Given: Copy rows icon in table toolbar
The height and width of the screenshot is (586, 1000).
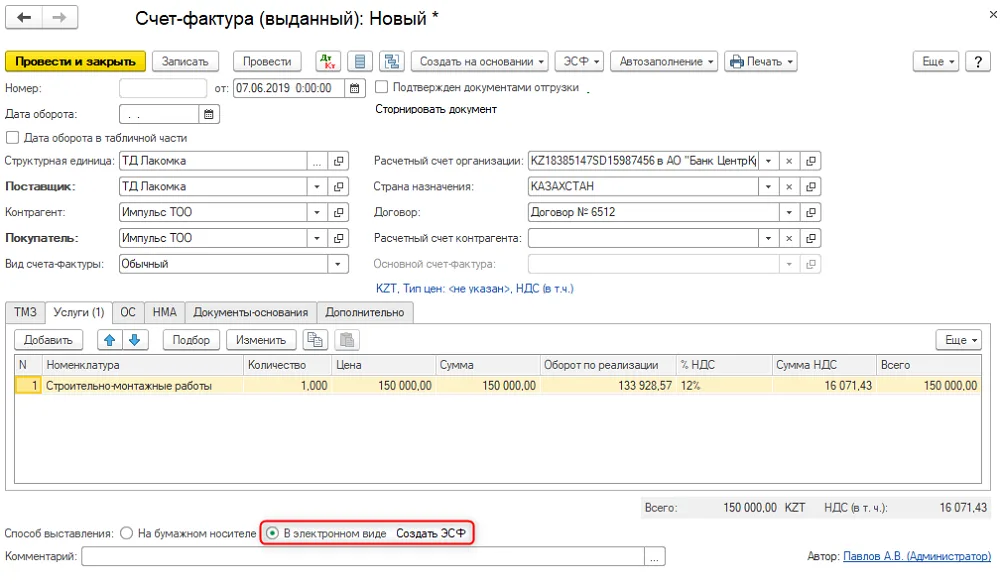Looking at the screenshot, I should point(314,340).
